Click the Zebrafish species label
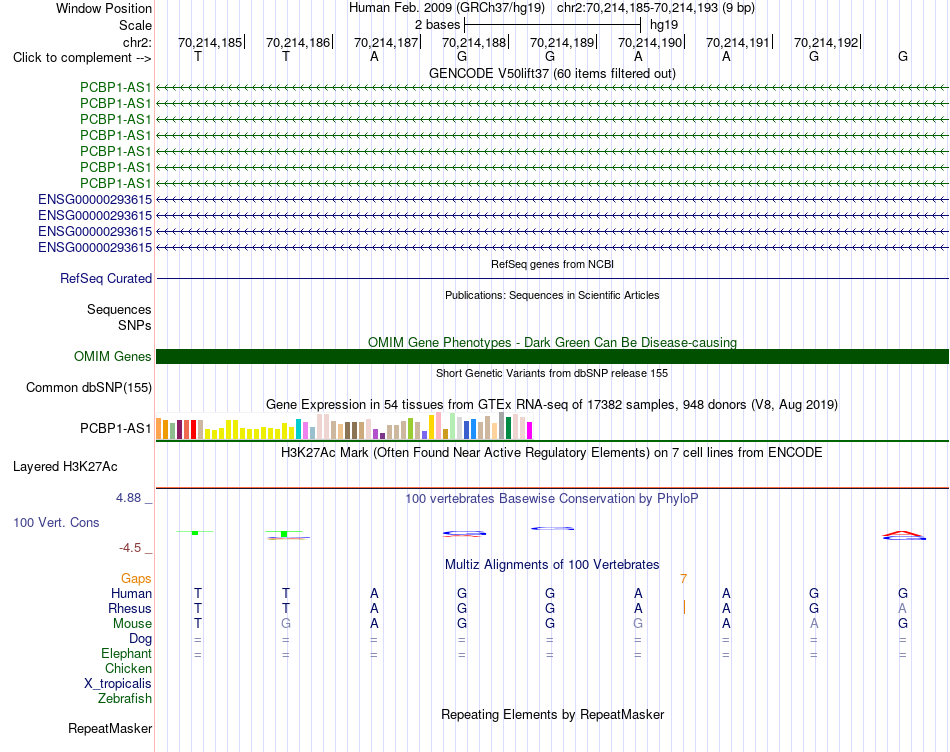Image resolution: width=950 pixels, height=752 pixels. (x=125, y=699)
